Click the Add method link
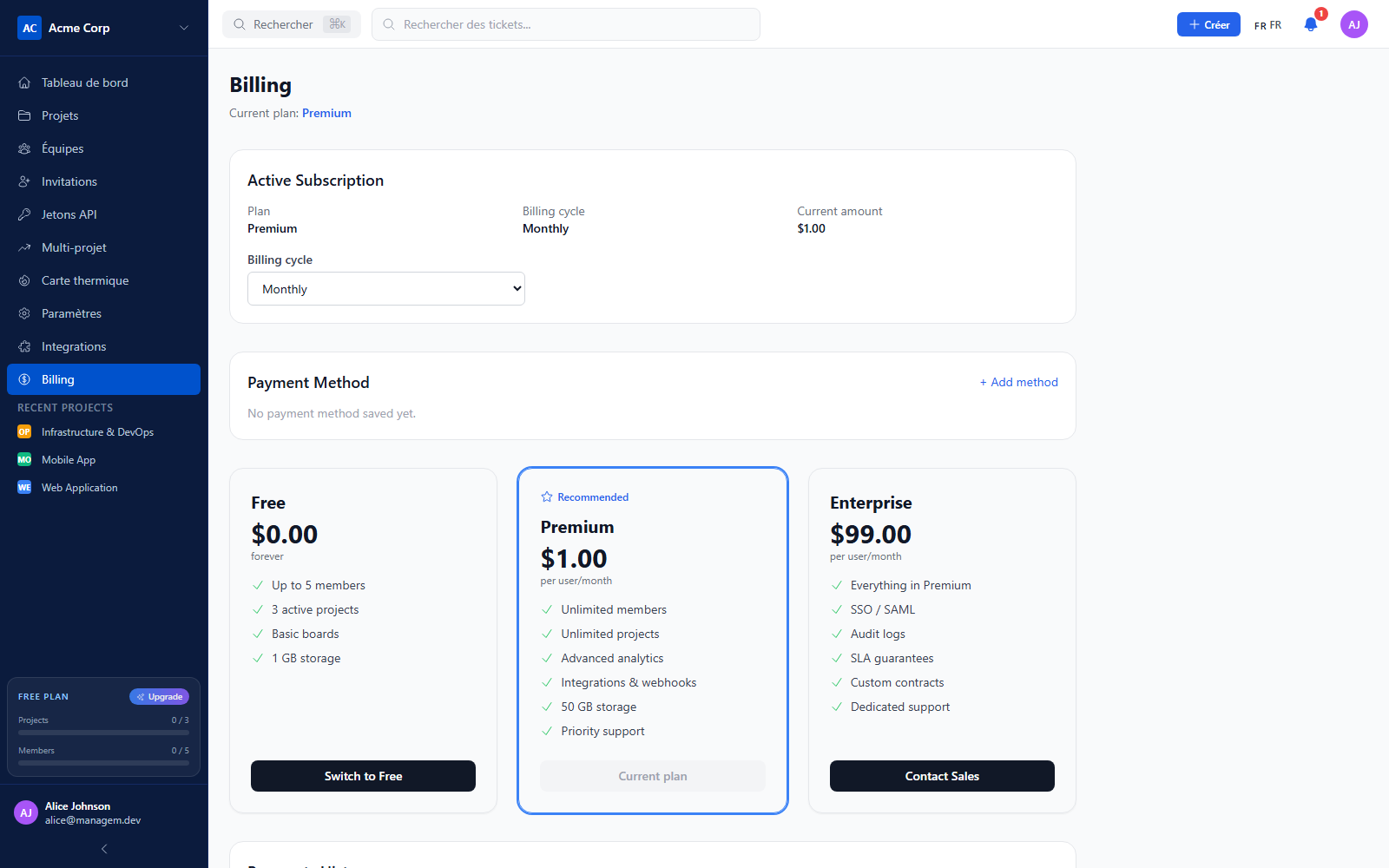The image size is (1389, 868). pos(1019,382)
